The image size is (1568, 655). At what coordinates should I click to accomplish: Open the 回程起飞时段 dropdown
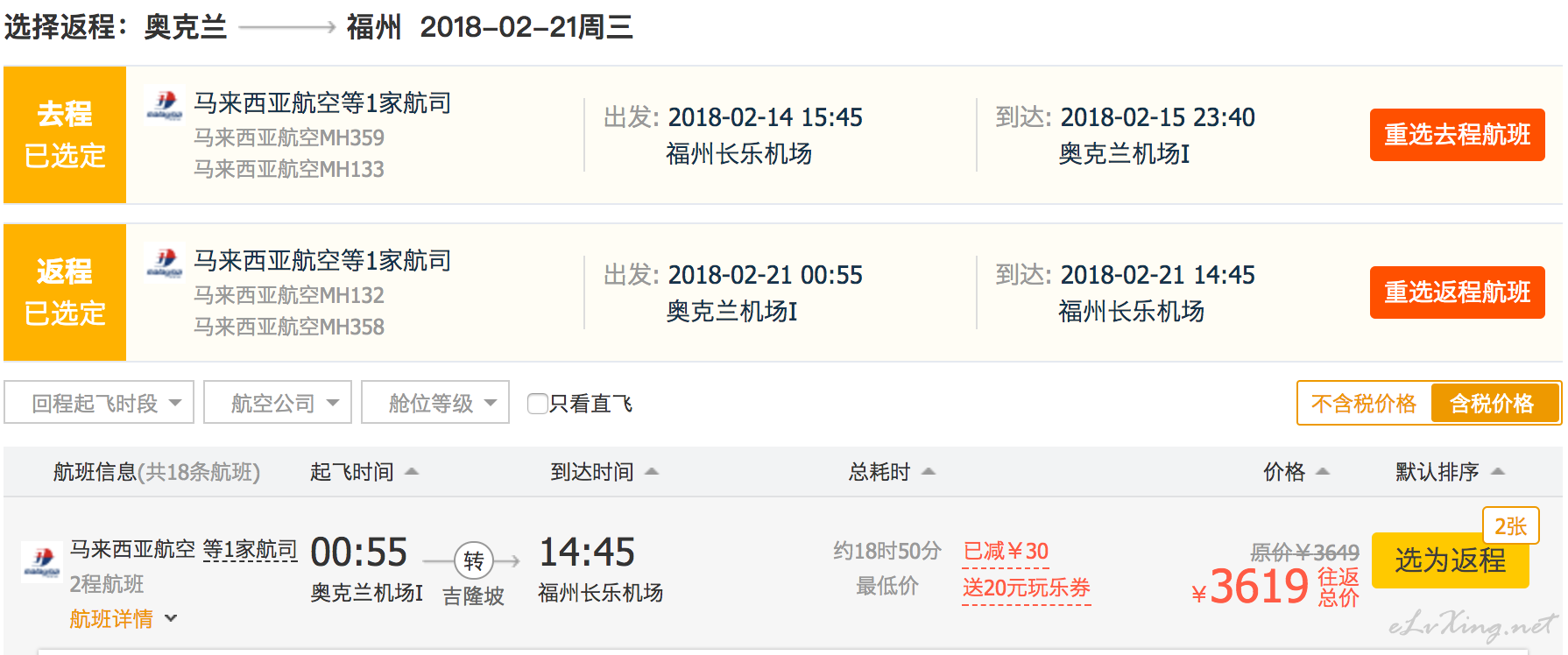(99, 403)
